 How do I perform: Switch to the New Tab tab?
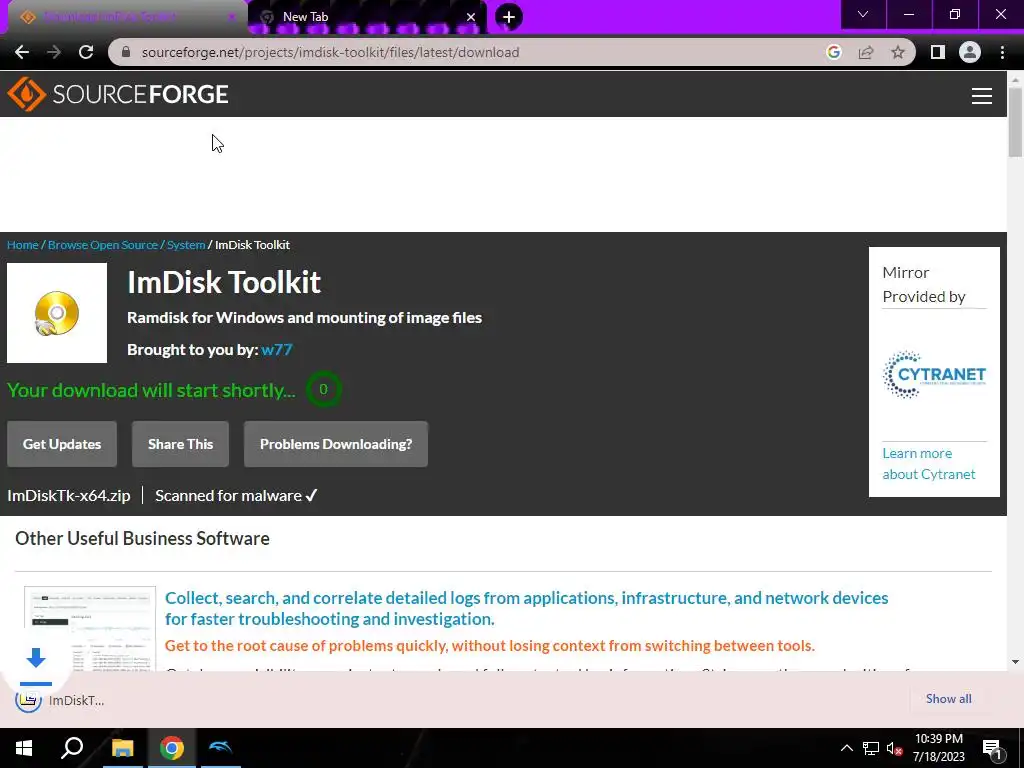(x=368, y=17)
